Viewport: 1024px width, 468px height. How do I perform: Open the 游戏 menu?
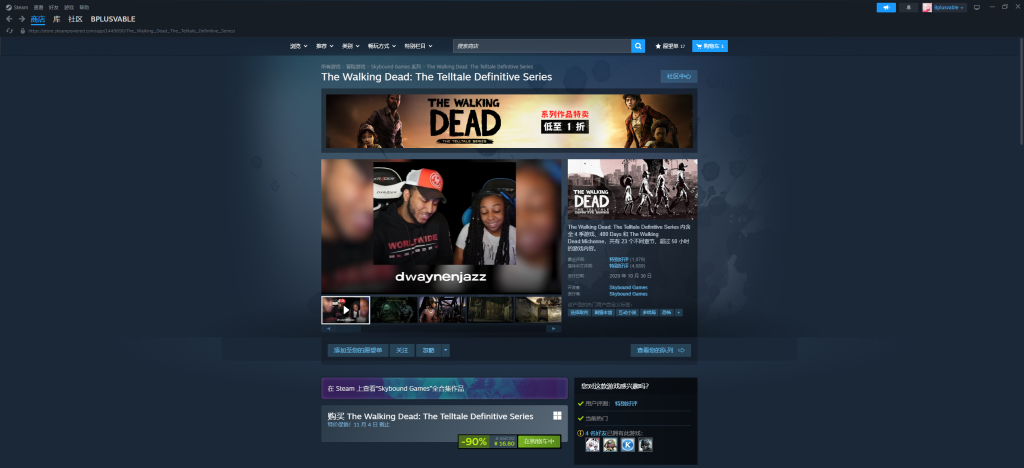tap(69, 7)
